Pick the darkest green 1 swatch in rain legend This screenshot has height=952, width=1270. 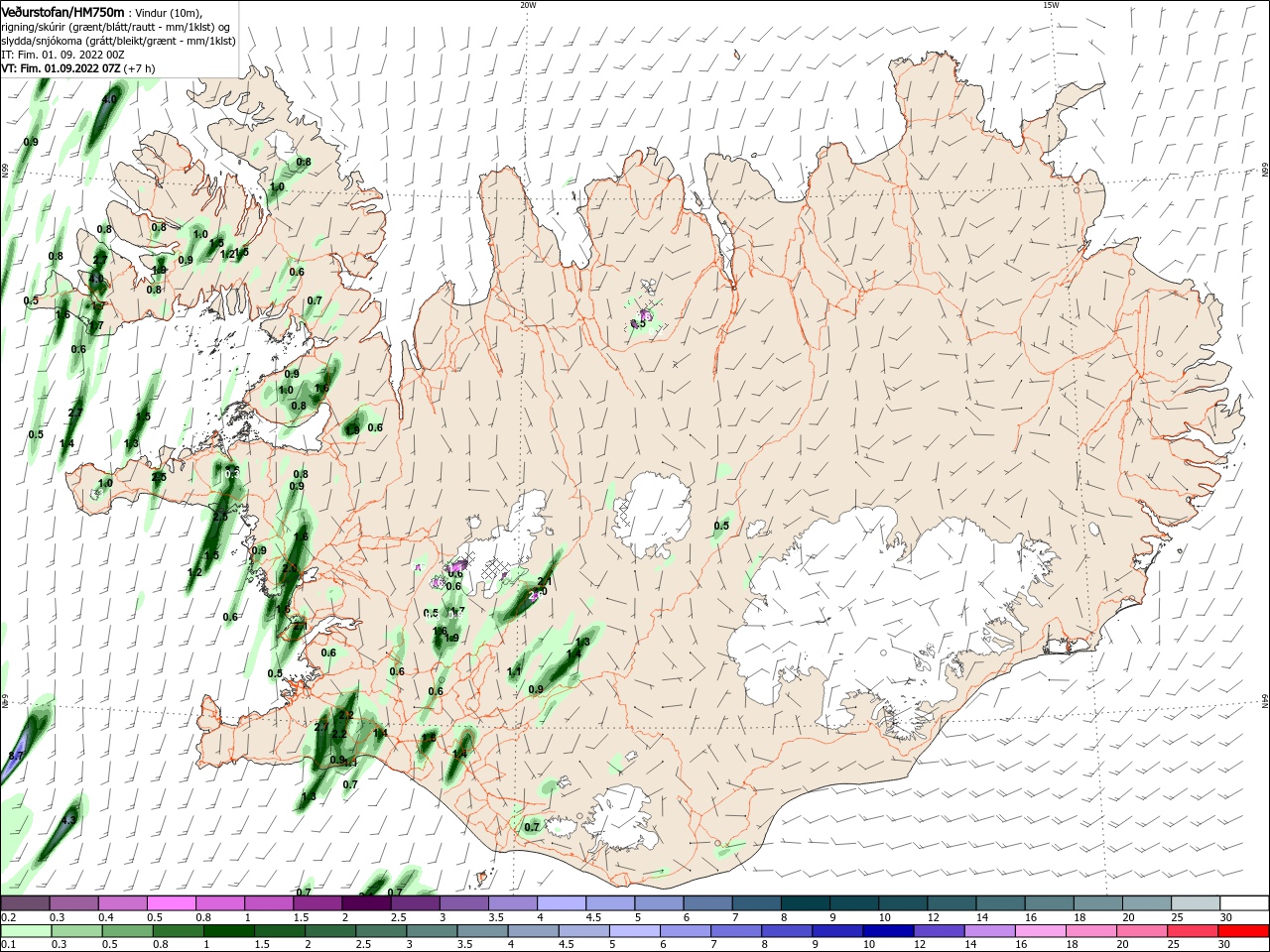(x=227, y=931)
